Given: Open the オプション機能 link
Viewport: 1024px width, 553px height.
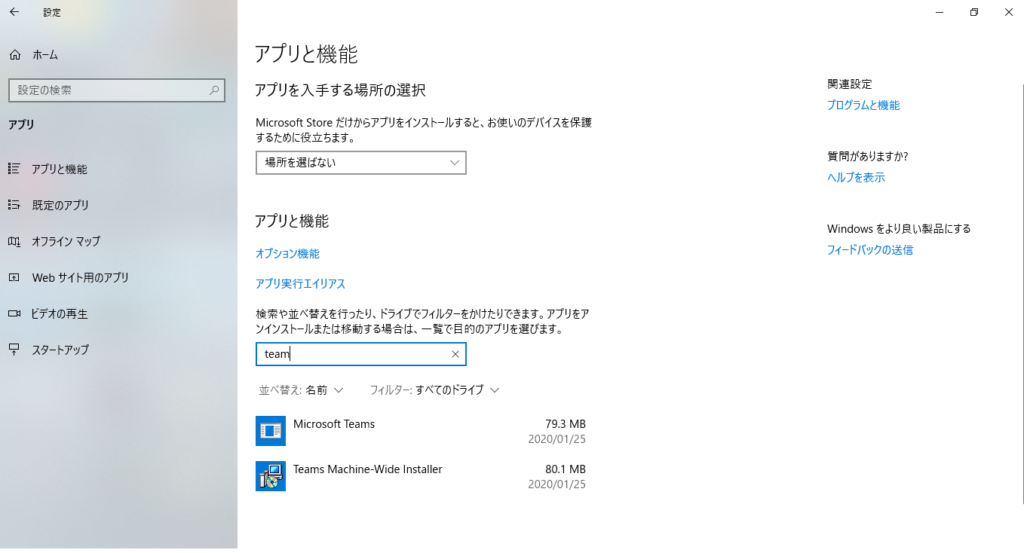Looking at the screenshot, I should click(x=287, y=253).
